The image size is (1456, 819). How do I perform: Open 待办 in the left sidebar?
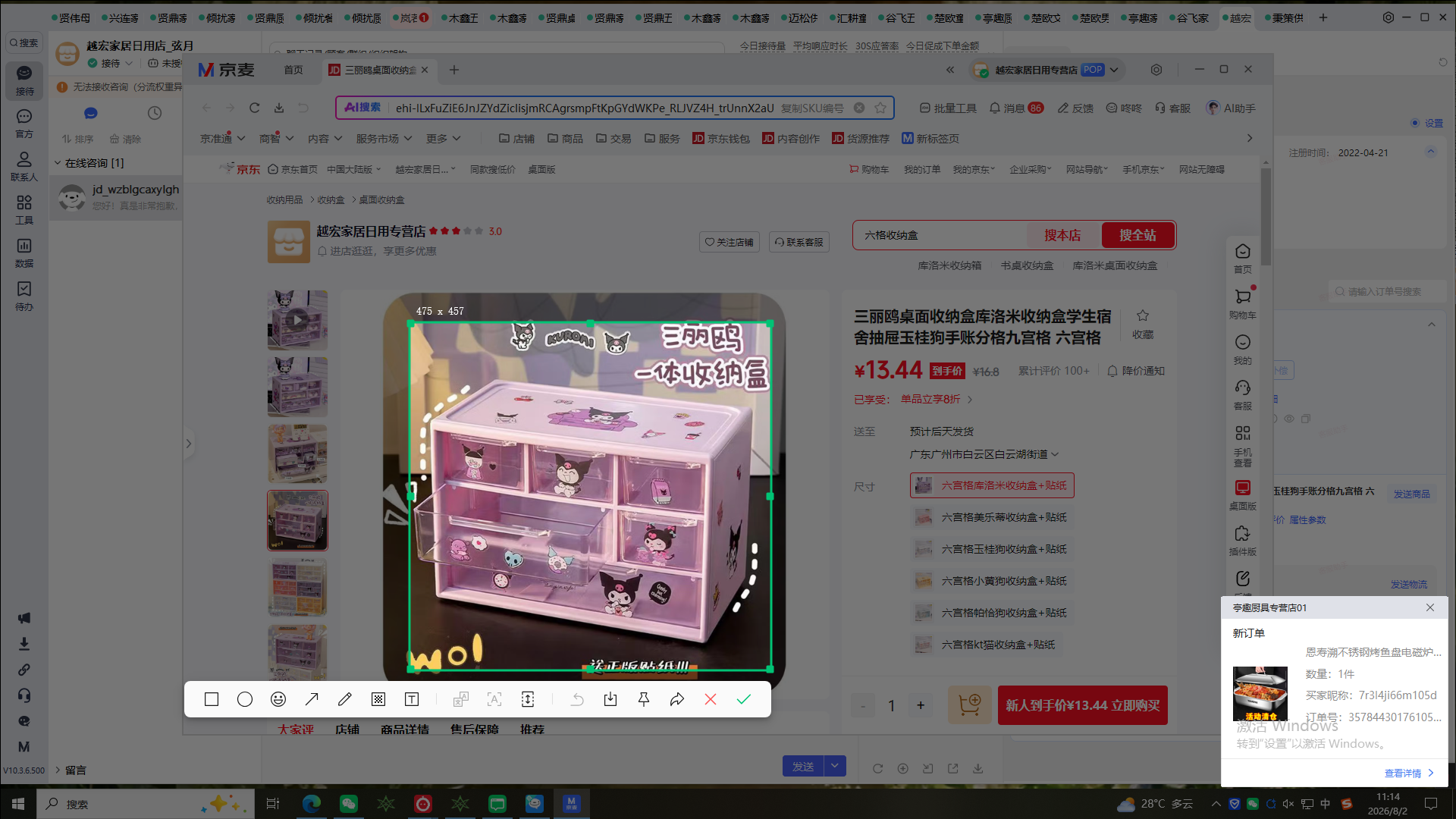pyautogui.click(x=24, y=296)
